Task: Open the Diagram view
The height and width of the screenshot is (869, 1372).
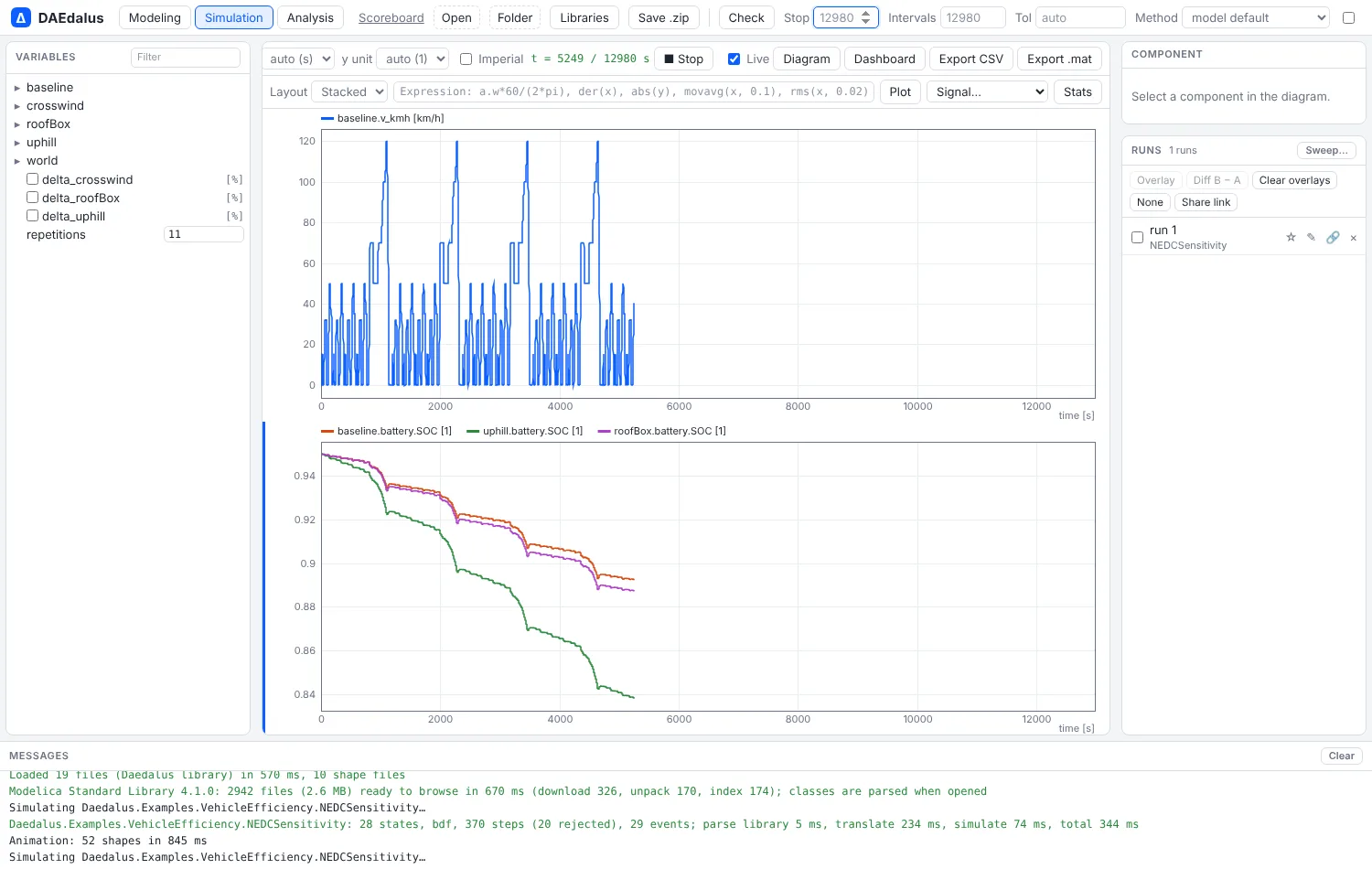Action: [x=807, y=59]
